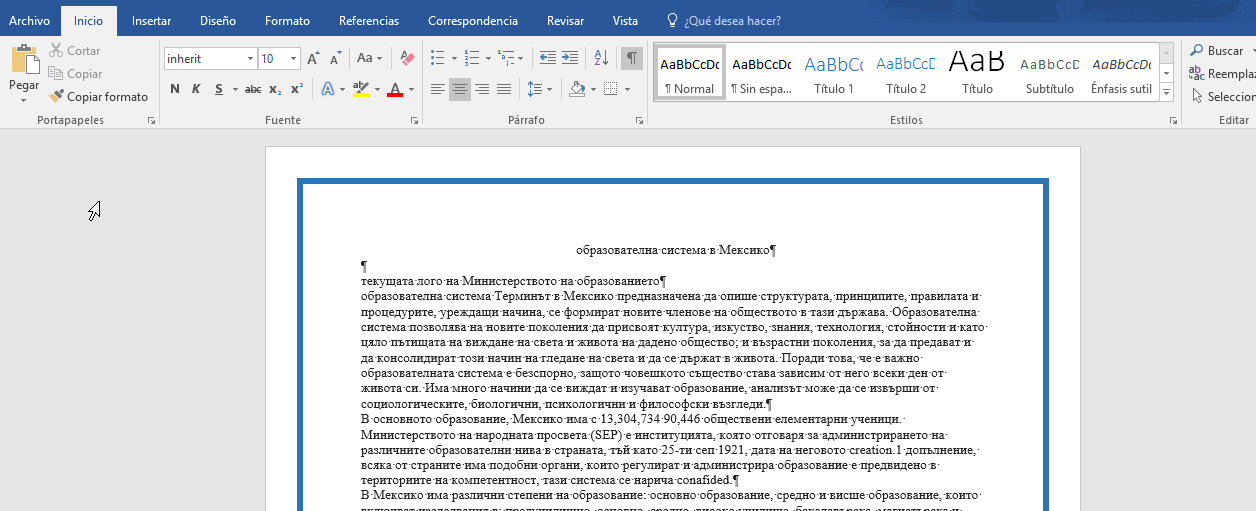This screenshot has width=1256, height=511.
Task: Apply the Énfasis sutil style
Action: coord(1122,72)
